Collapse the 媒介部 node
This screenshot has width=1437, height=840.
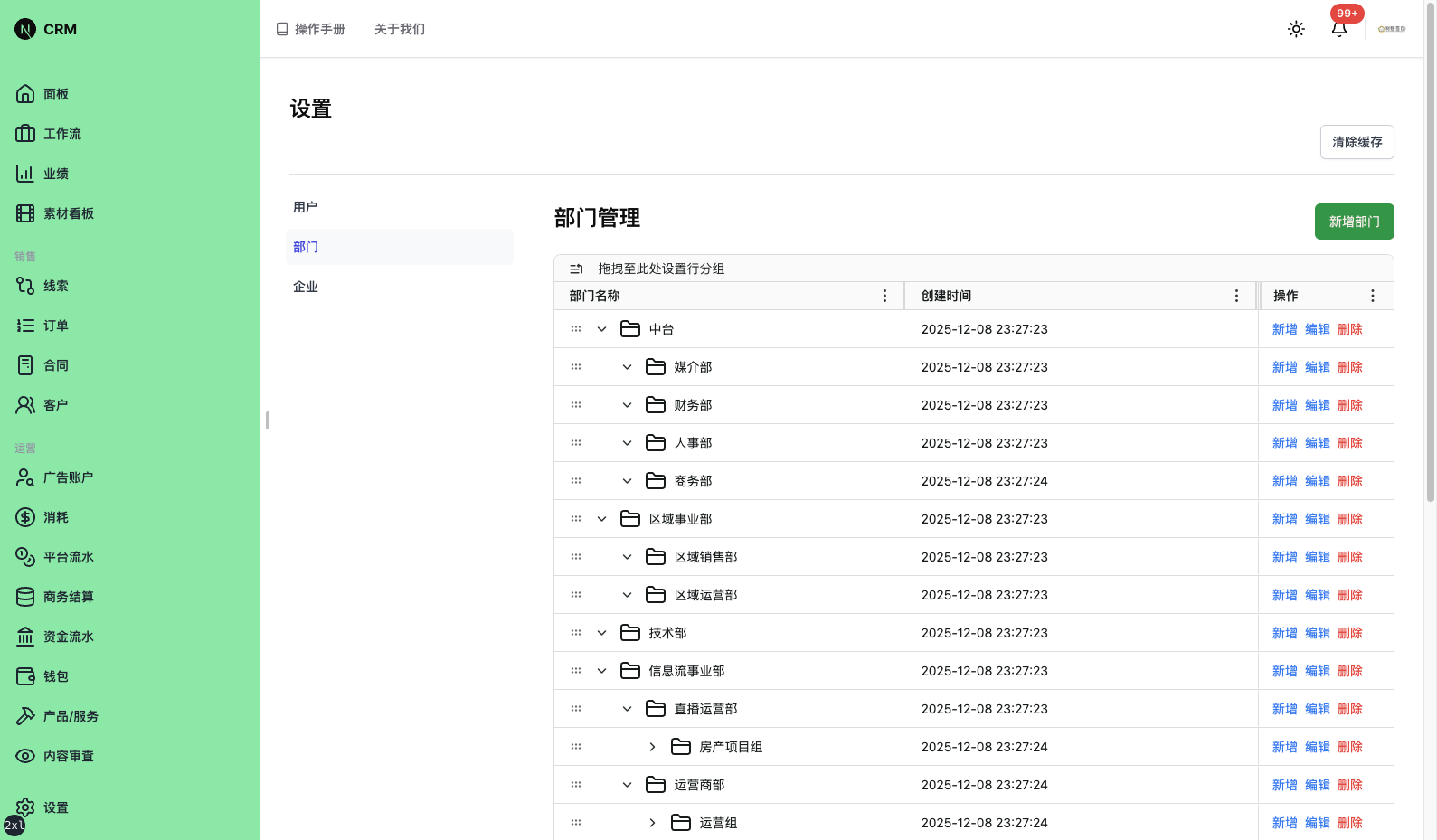(627, 367)
